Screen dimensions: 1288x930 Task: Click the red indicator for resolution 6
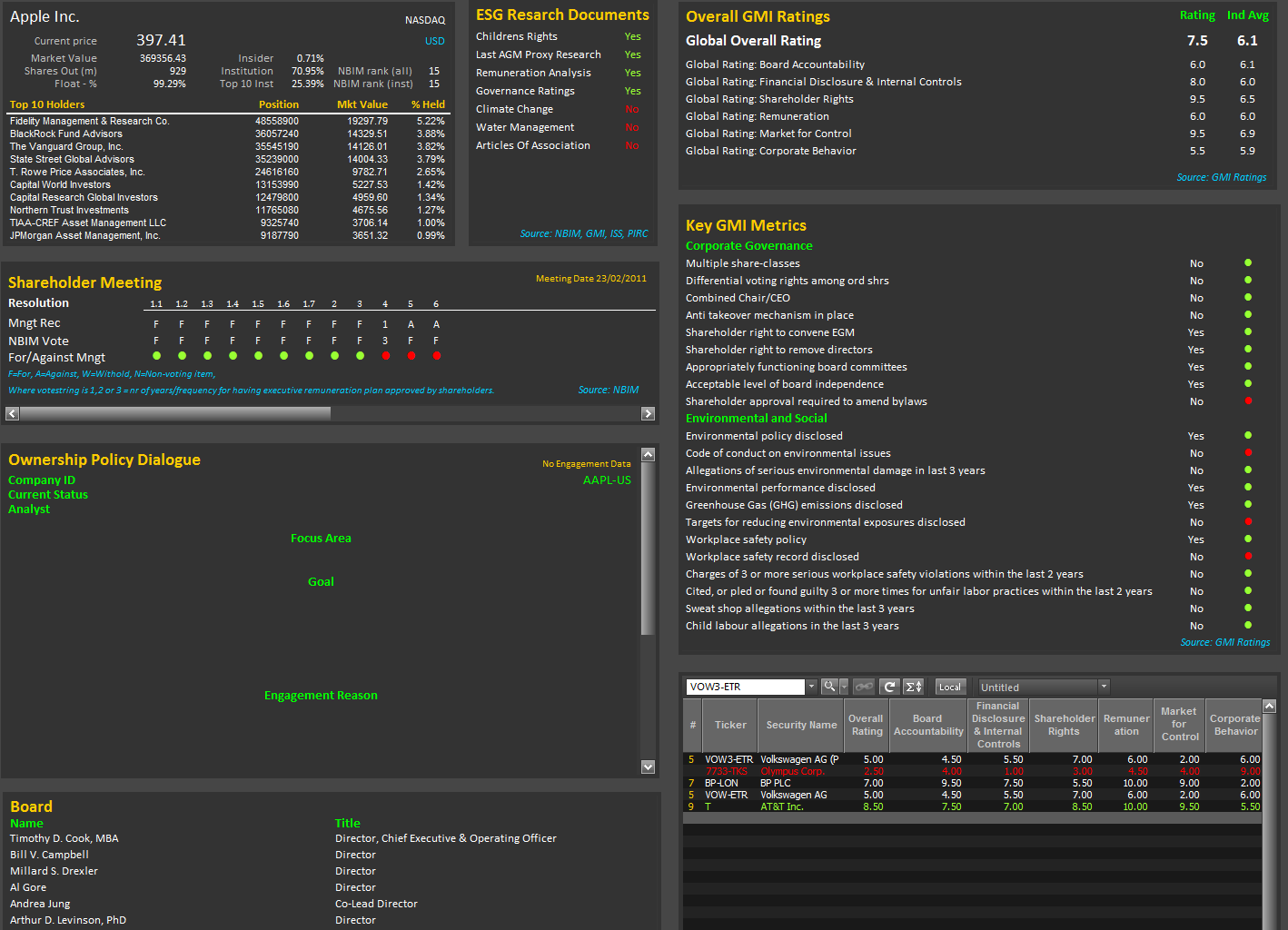437,356
